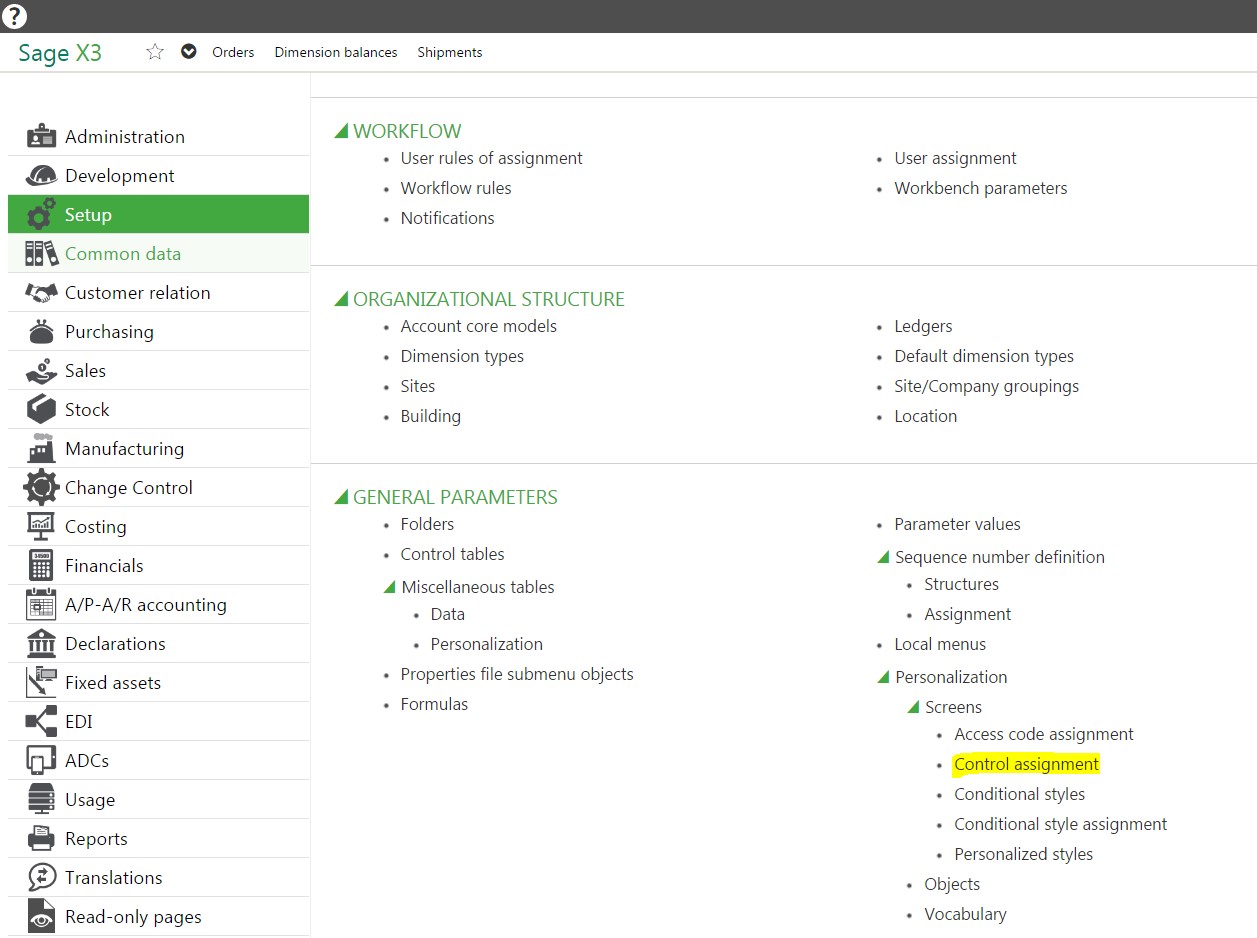Click the Financials calculator icon
This screenshot has height=938, width=1257.
tap(40, 564)
